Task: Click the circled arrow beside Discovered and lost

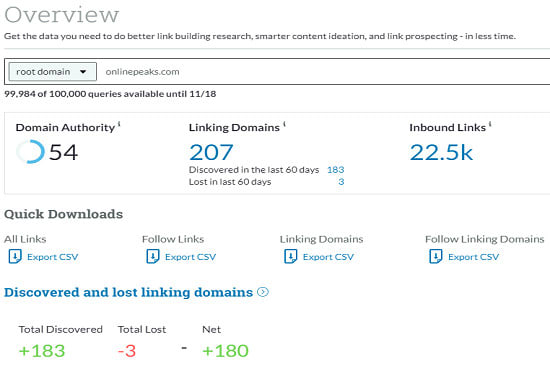Action: tap(263, 292)
